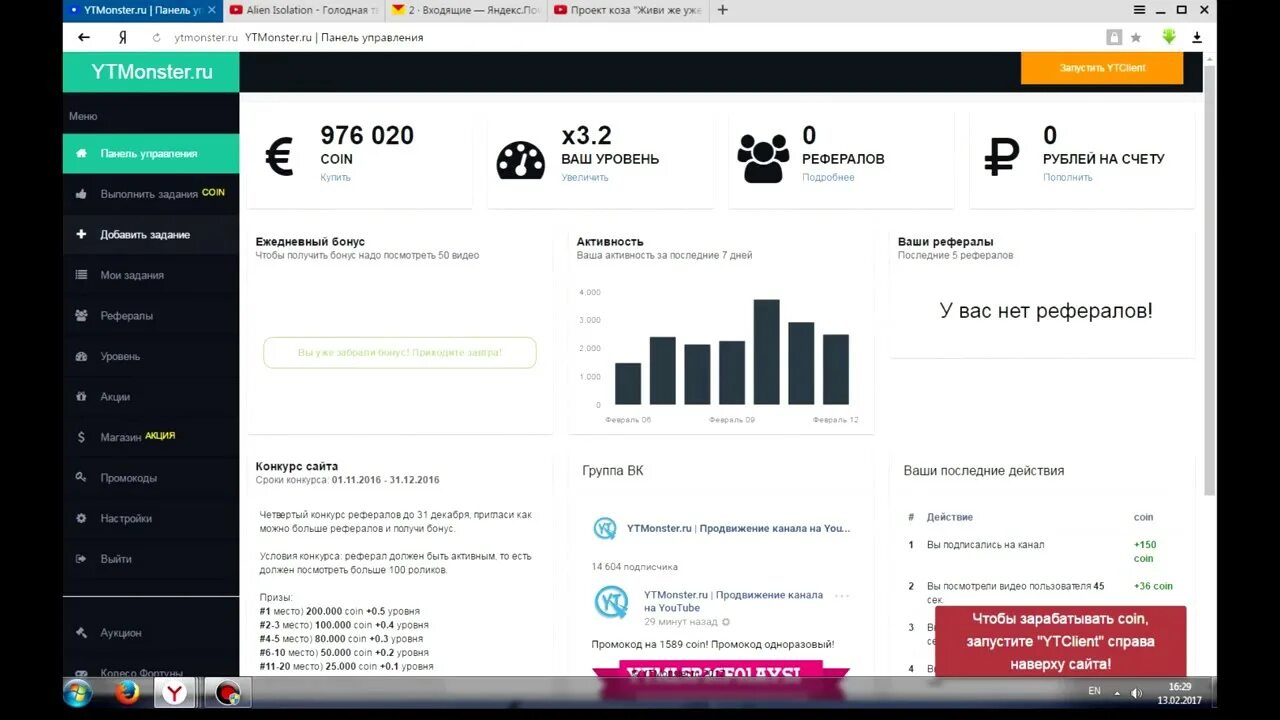This screenshot has height=720, width=1280.
Task: Open Панель управления menu item
Action: click(151, 154)
